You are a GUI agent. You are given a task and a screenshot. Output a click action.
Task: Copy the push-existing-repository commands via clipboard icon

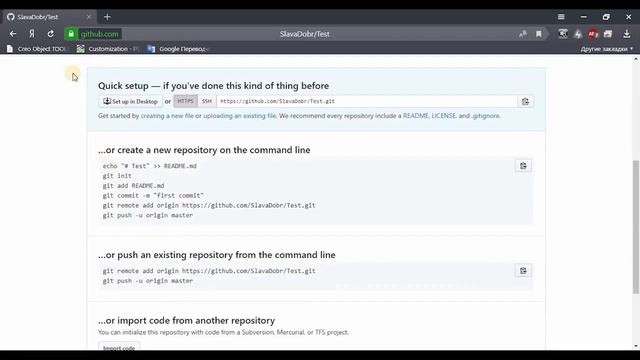tap(523, 271)
